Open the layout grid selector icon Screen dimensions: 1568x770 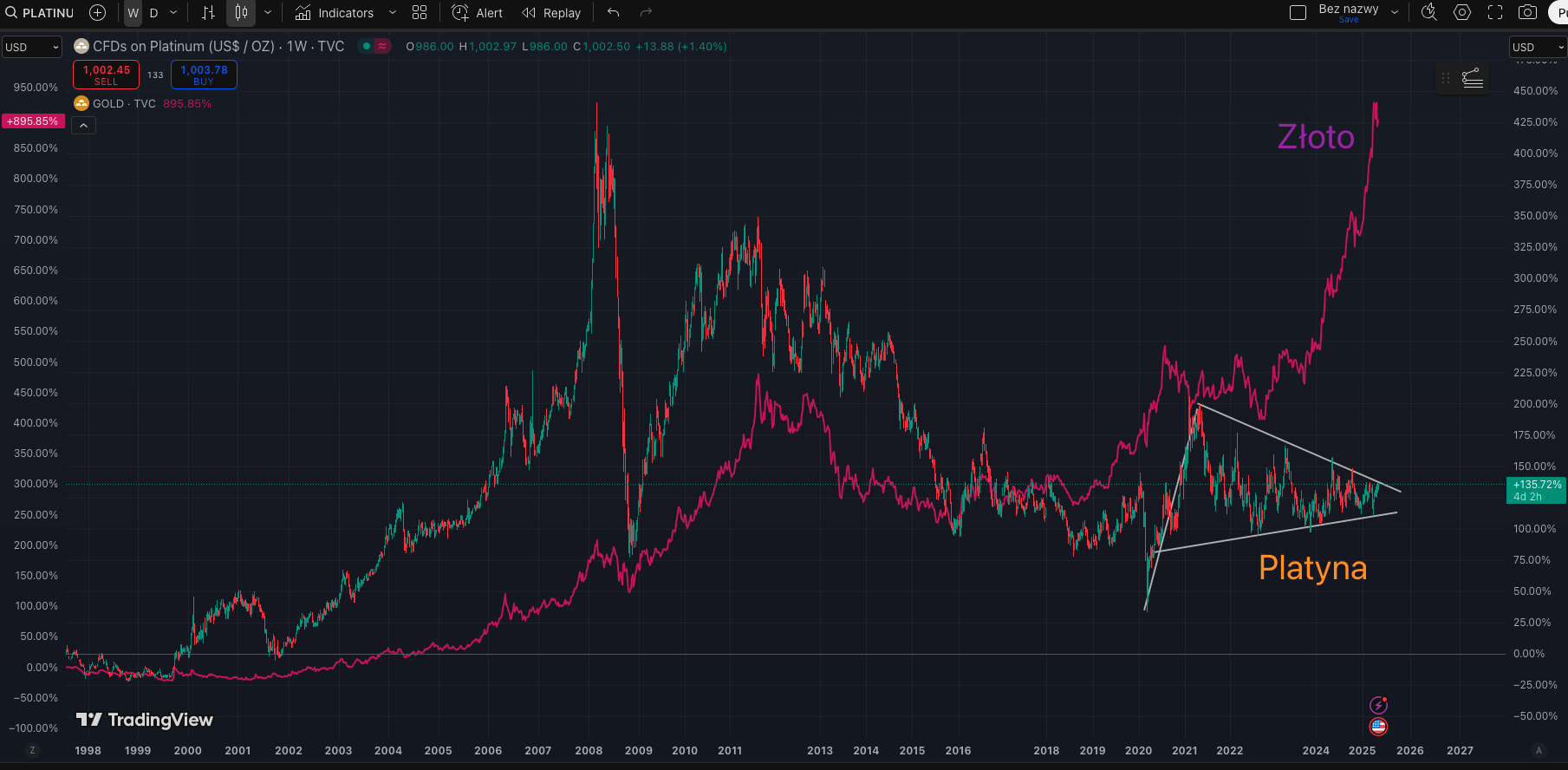(x=420, y=13)
